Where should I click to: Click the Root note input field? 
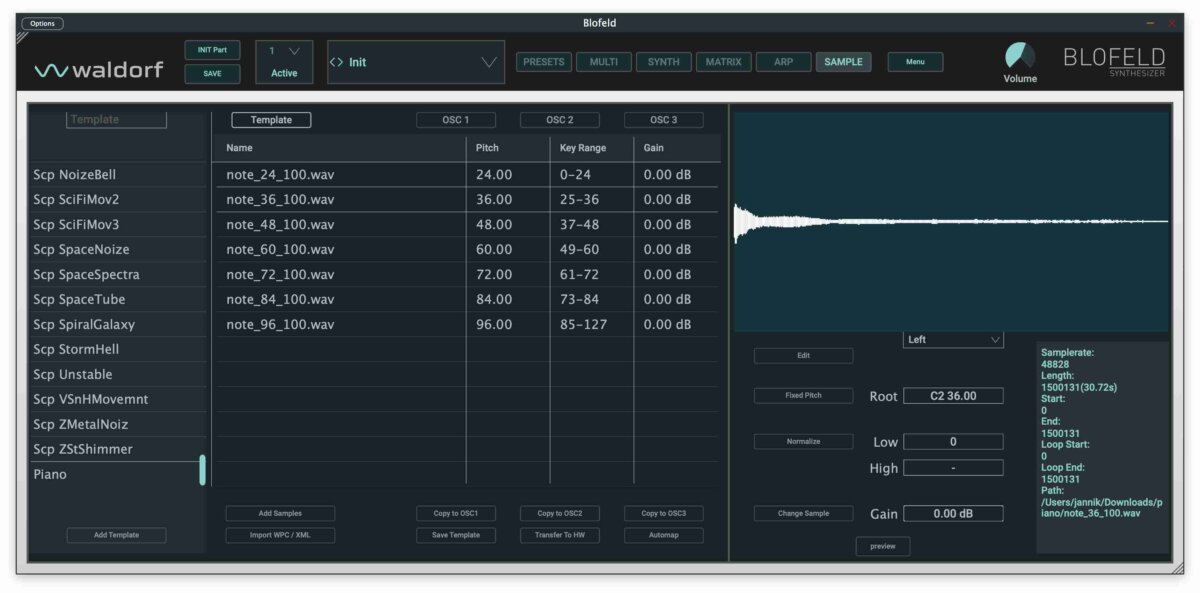click(954, 395)
